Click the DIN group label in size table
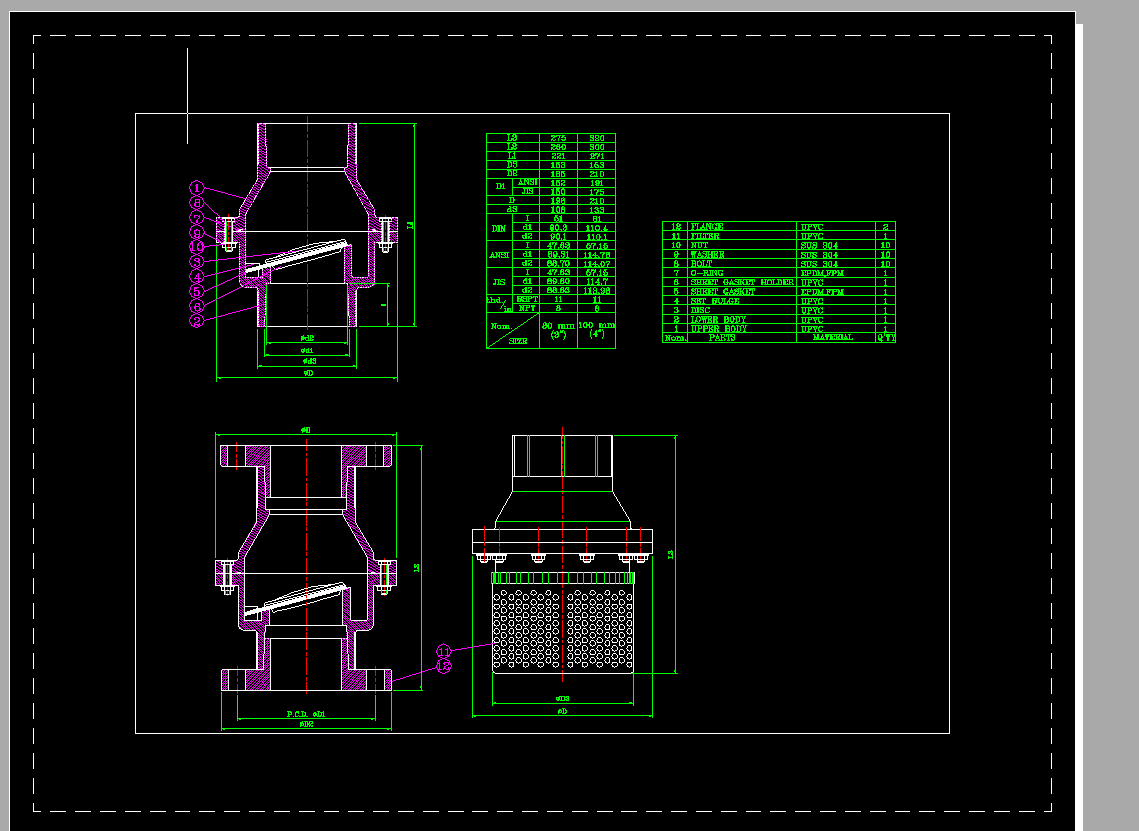Viewport: 1139px width, 831px height. point(498,228)
